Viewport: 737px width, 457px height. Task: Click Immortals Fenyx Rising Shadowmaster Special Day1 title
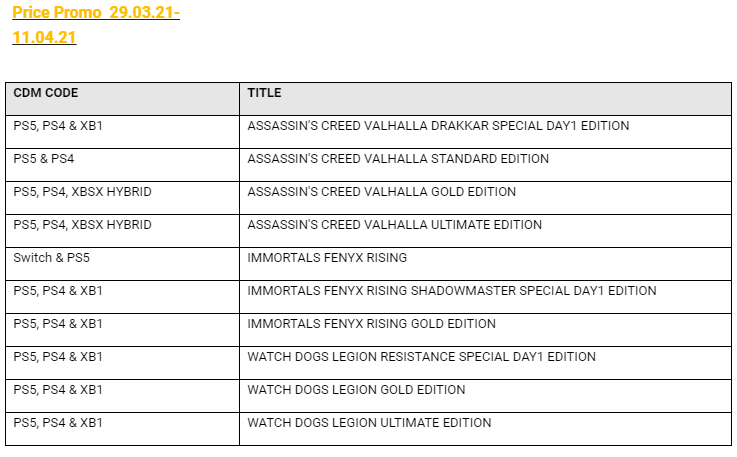452,291
